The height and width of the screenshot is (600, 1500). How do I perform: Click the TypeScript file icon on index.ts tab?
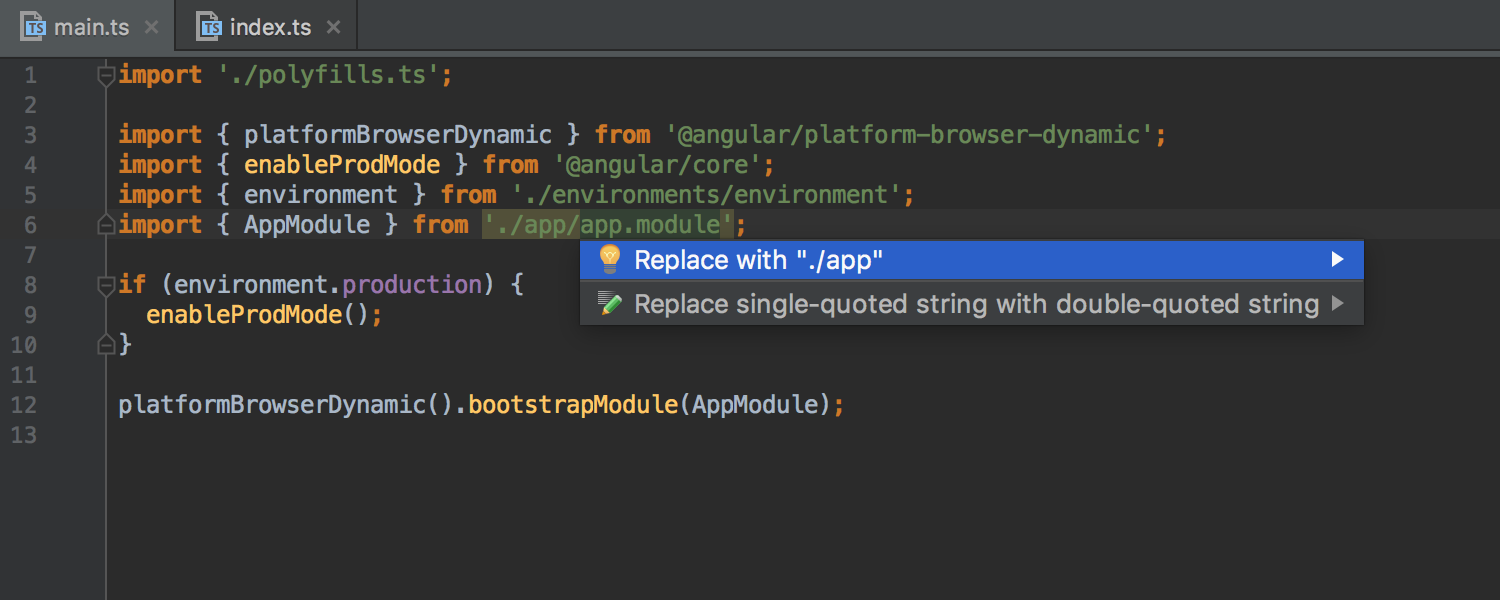(209, 26)
